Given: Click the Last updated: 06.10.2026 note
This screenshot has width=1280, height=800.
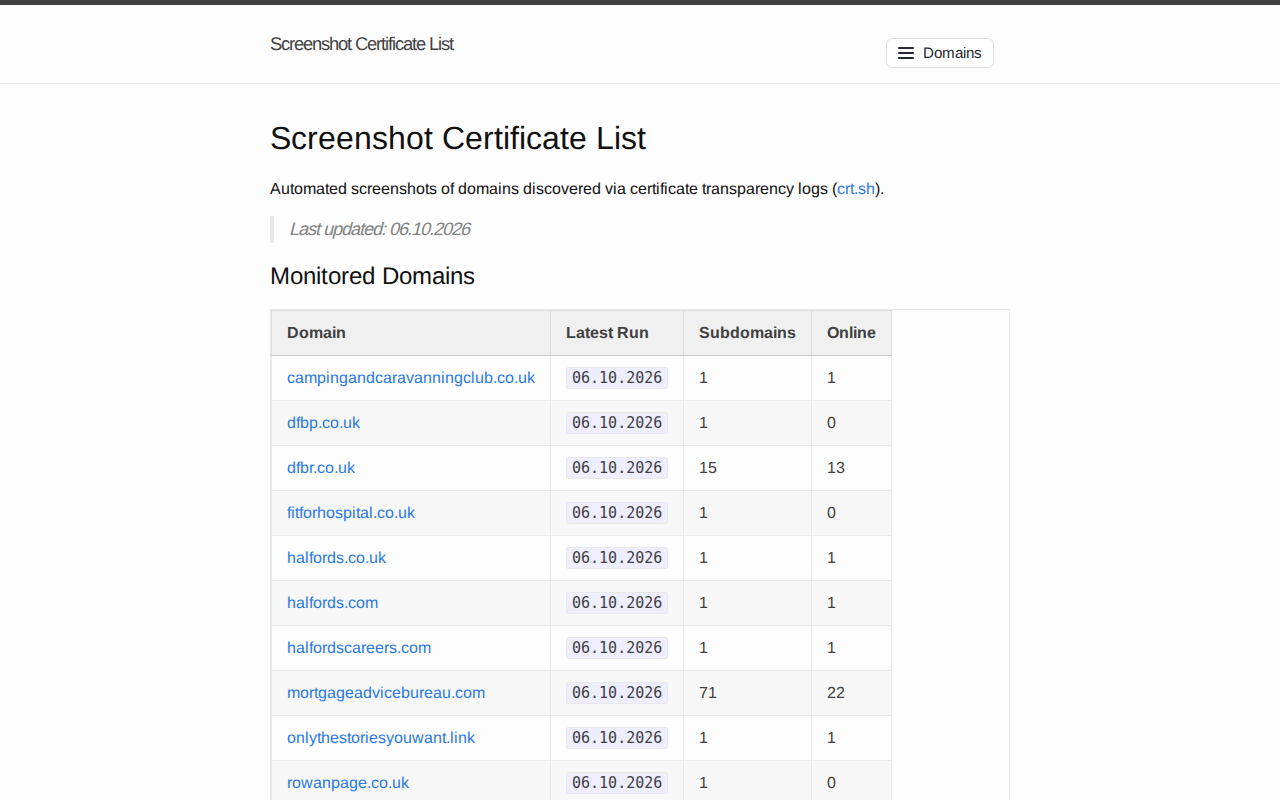Looking at the screenshot, I should pos(380,229).
